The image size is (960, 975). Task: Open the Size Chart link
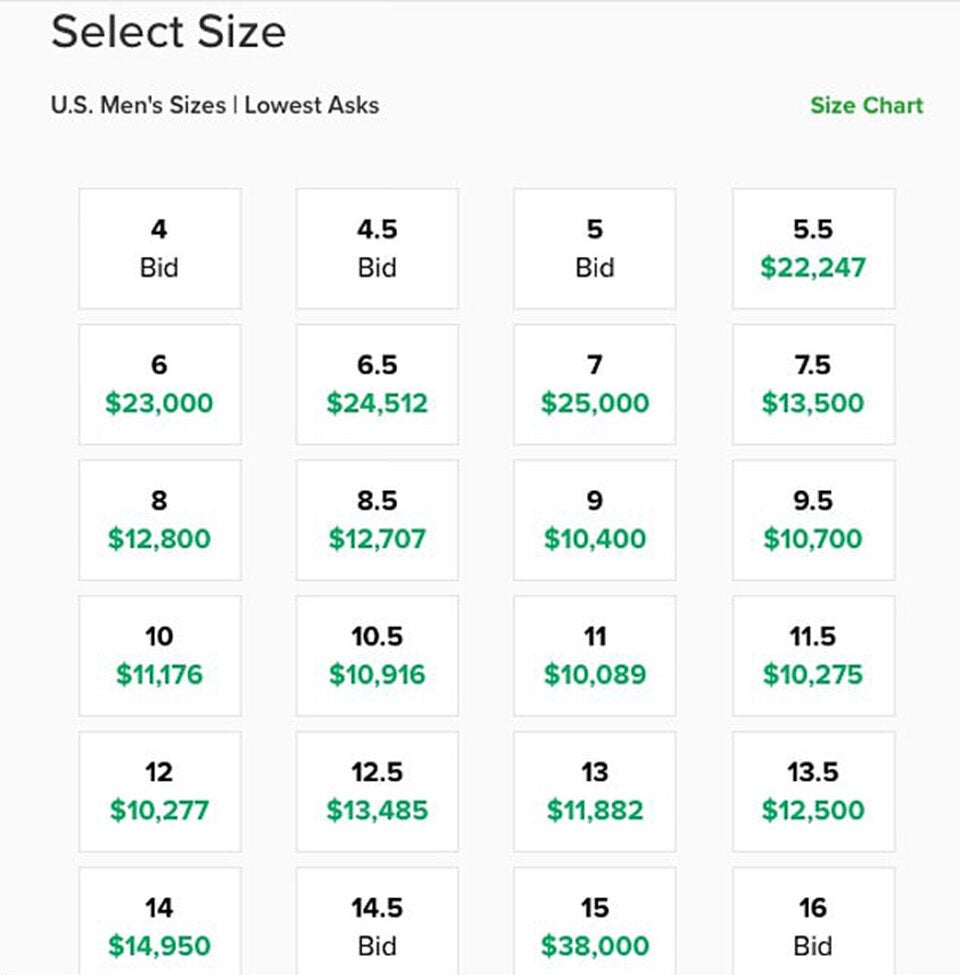tap(866, 105)
